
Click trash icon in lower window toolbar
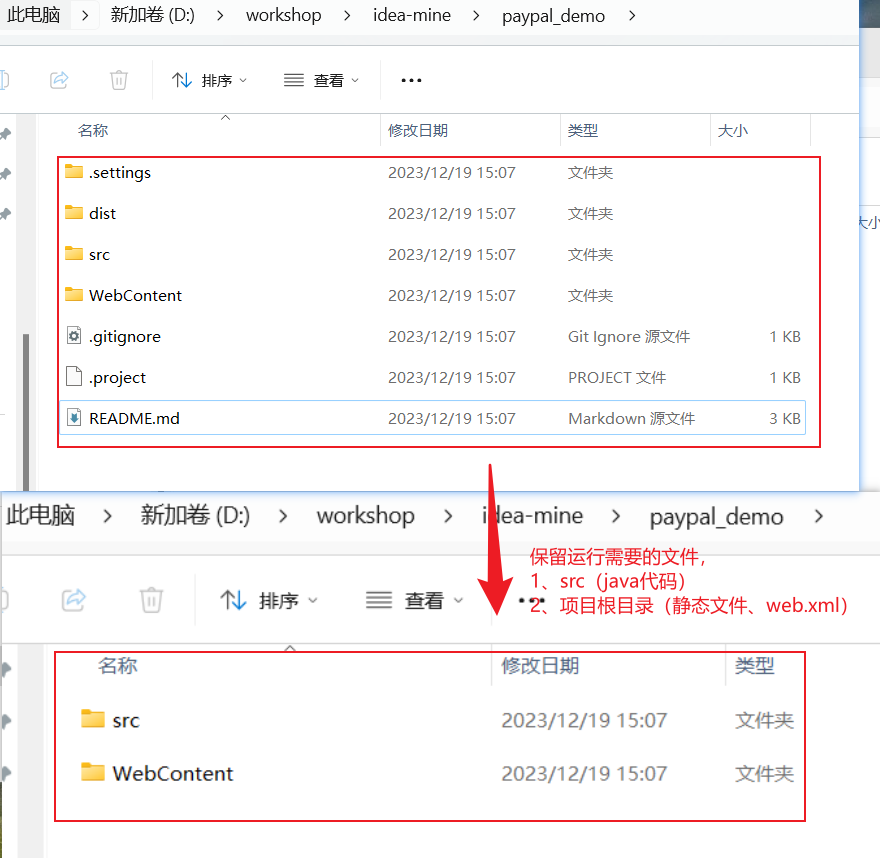[x=151, y=600]
